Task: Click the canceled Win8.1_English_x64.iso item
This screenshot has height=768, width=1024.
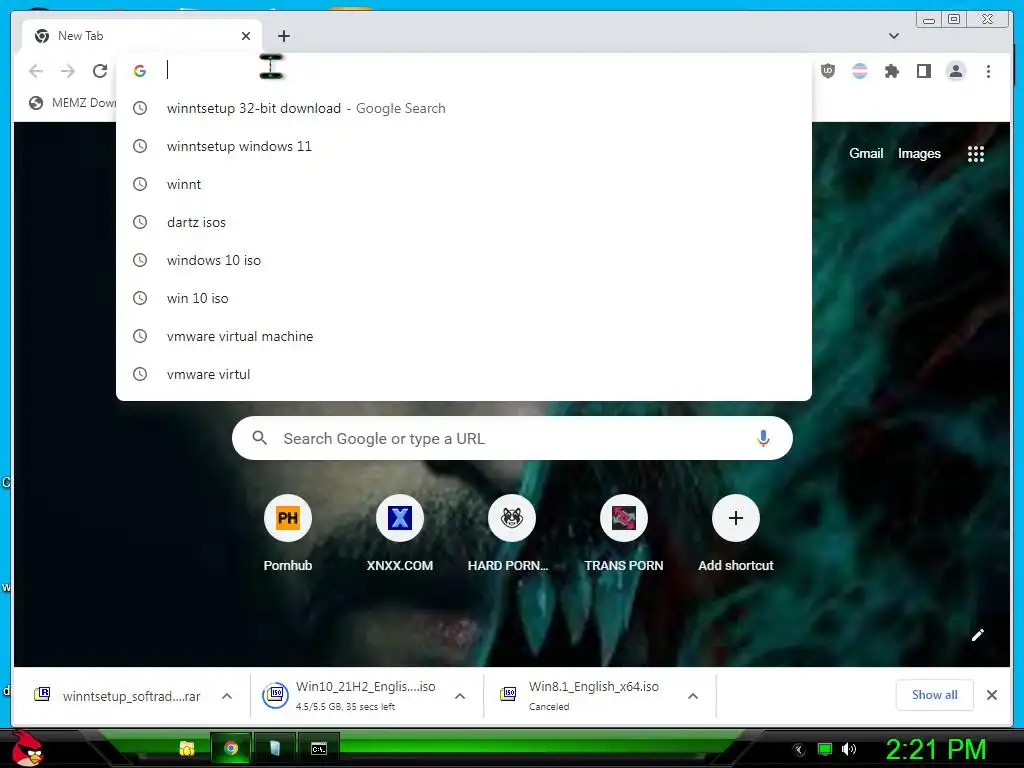Action: point(580,696)
